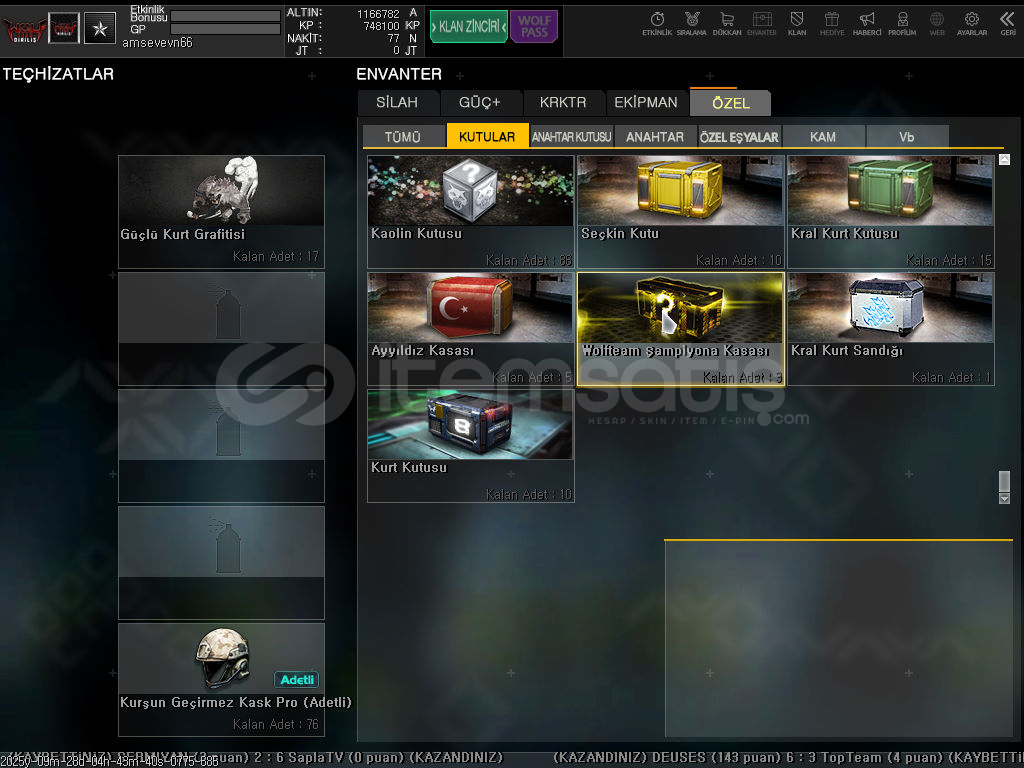Open the Hediye gift icon
The image size is (1024, 768).
click(832, 24)
